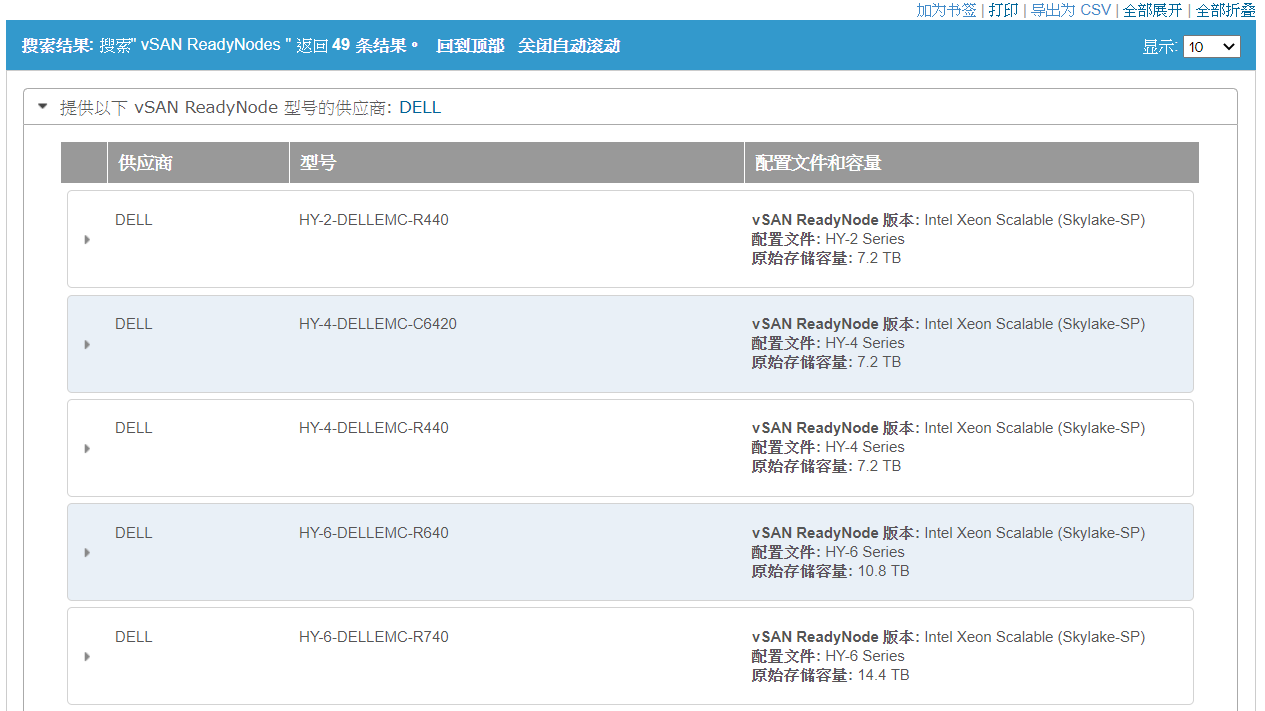The width and height of the screenshot is (1265, 711).
Task: Expand the HY-4-DELLEMC-C6420 row arrow
Action: coord(87,344)
